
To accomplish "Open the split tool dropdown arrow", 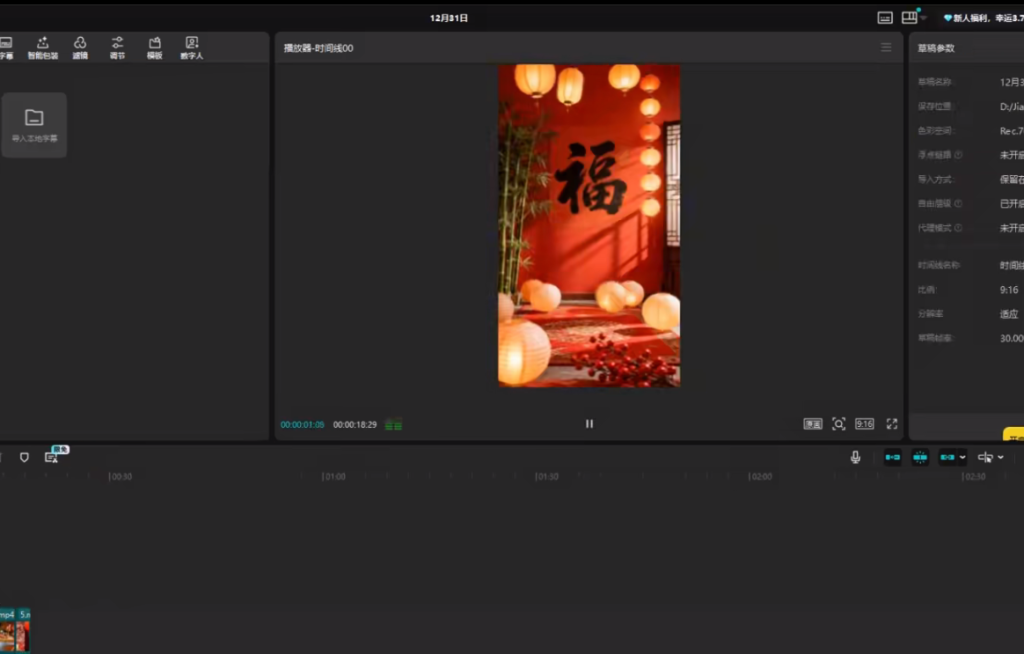I will (999, 457).
